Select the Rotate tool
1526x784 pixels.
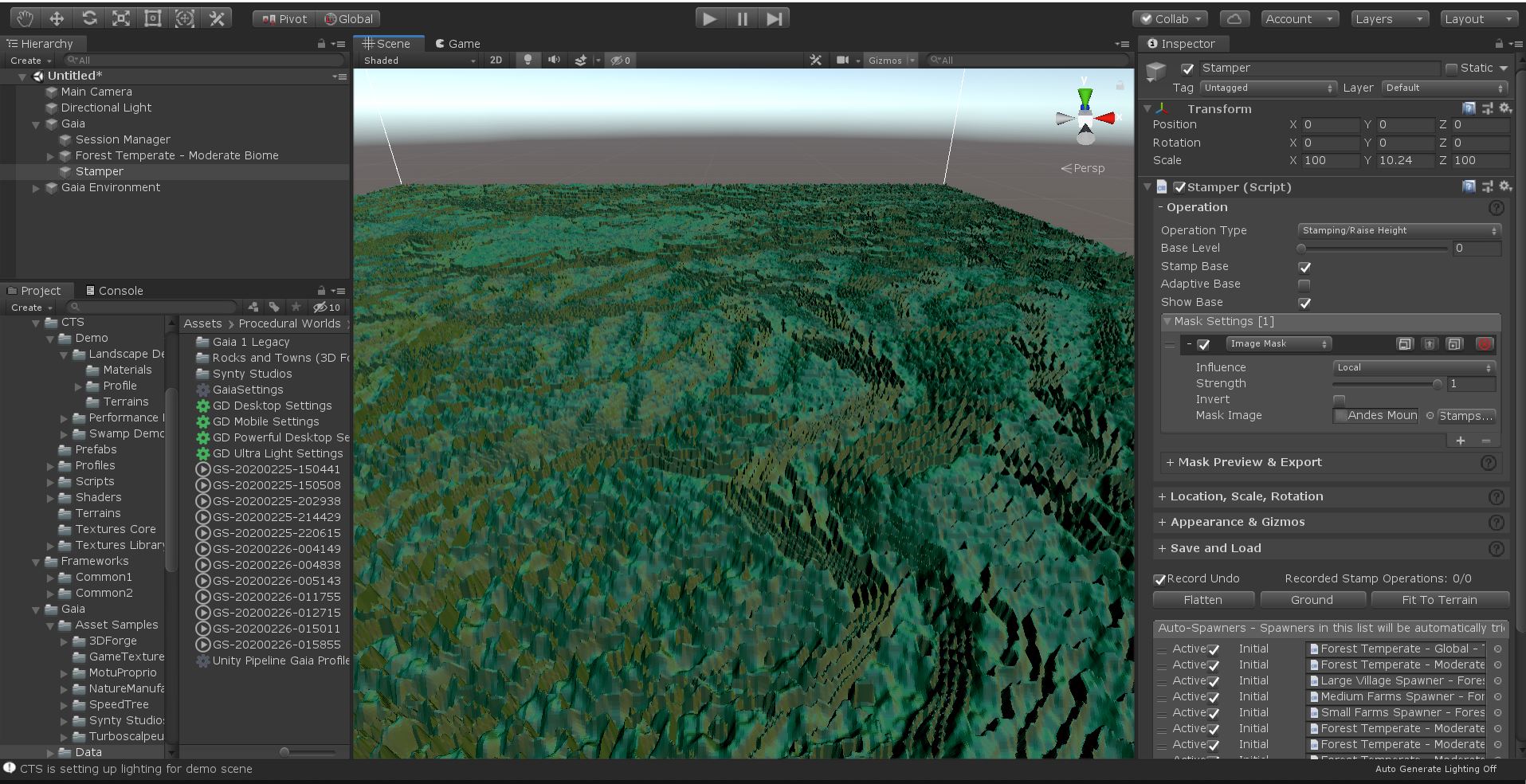click(x=88, y=18)
